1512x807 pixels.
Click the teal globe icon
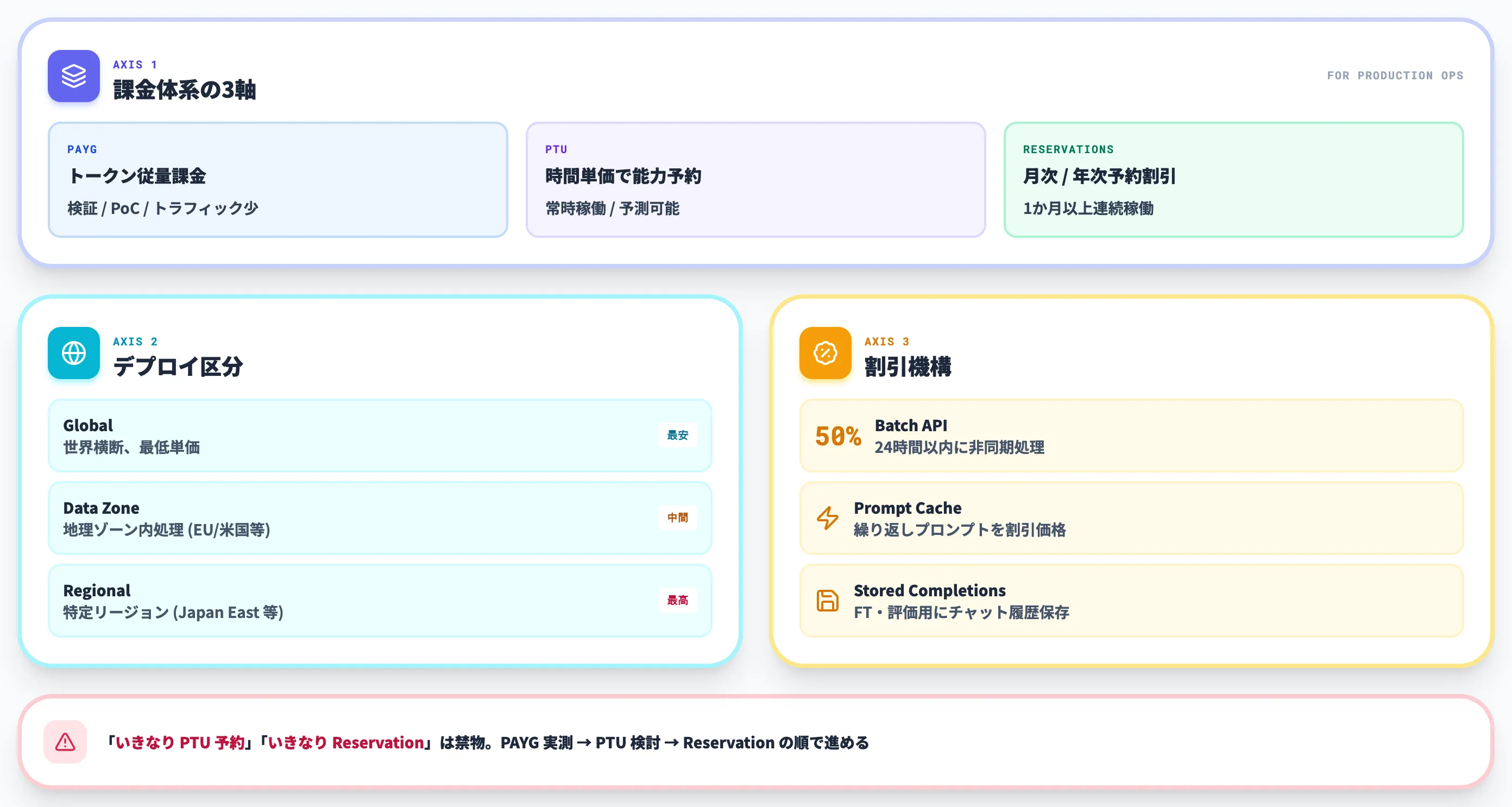click(x=74, y=354)
